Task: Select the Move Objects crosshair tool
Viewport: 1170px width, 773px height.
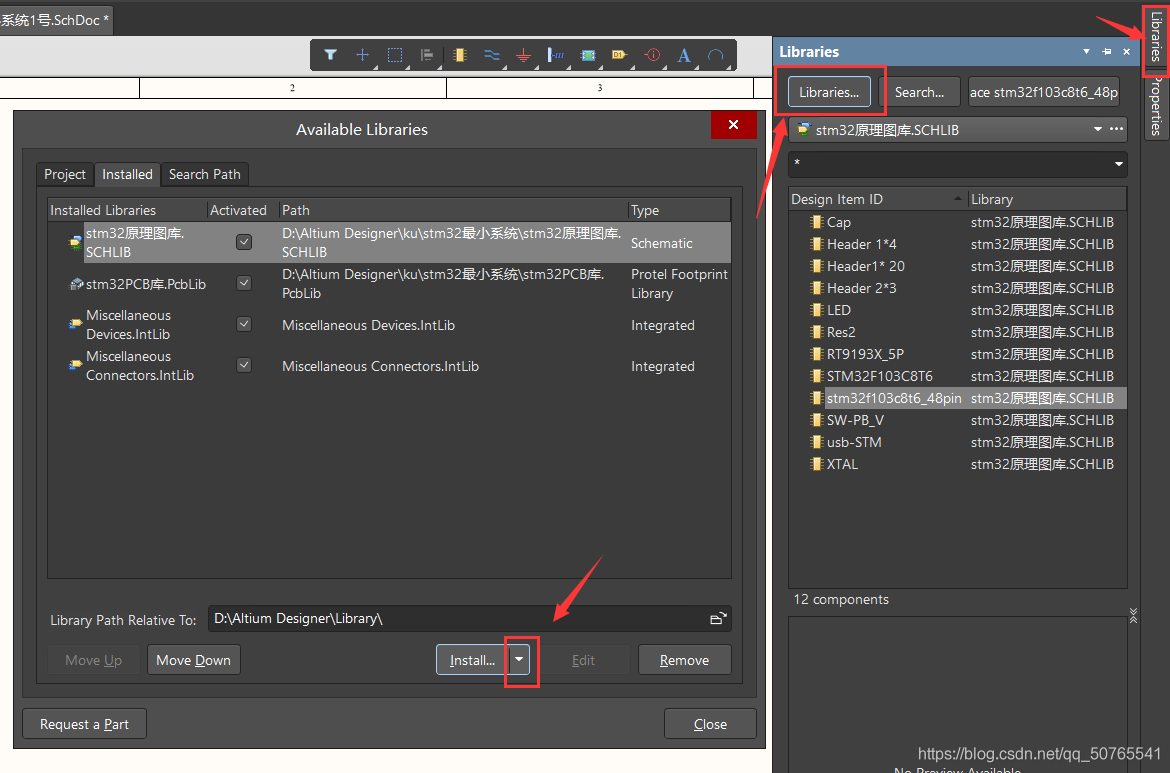Action: pos(363,54)
